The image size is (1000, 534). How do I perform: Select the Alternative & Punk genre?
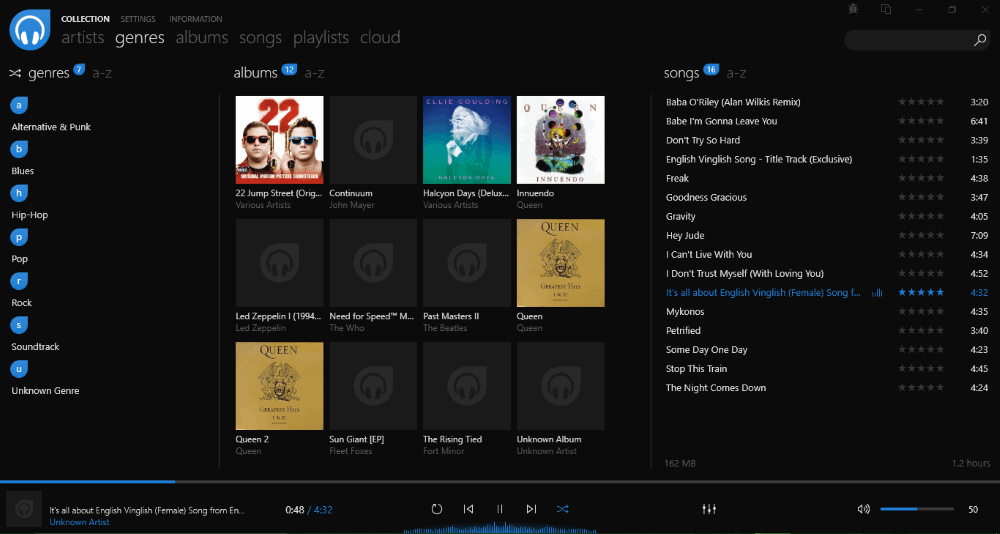click(51, 127)
